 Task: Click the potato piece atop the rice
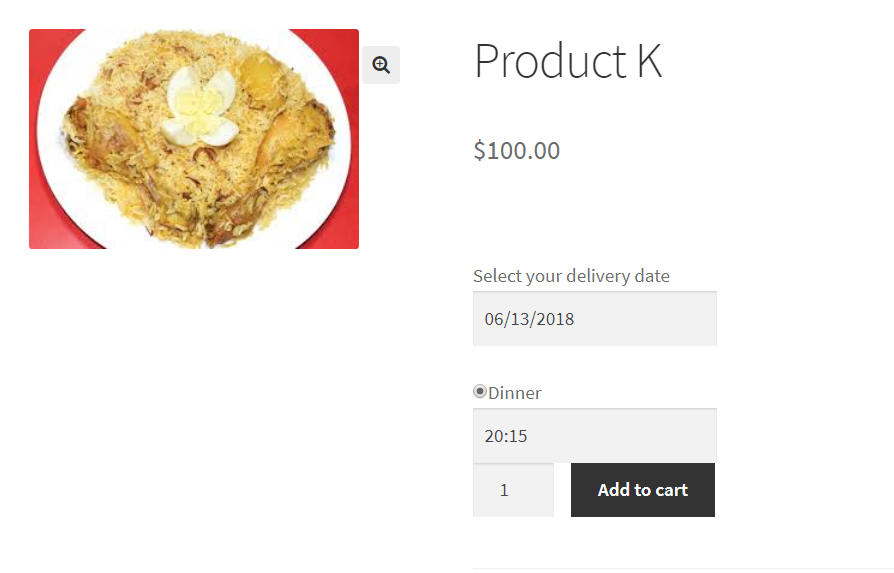point(263,78)
